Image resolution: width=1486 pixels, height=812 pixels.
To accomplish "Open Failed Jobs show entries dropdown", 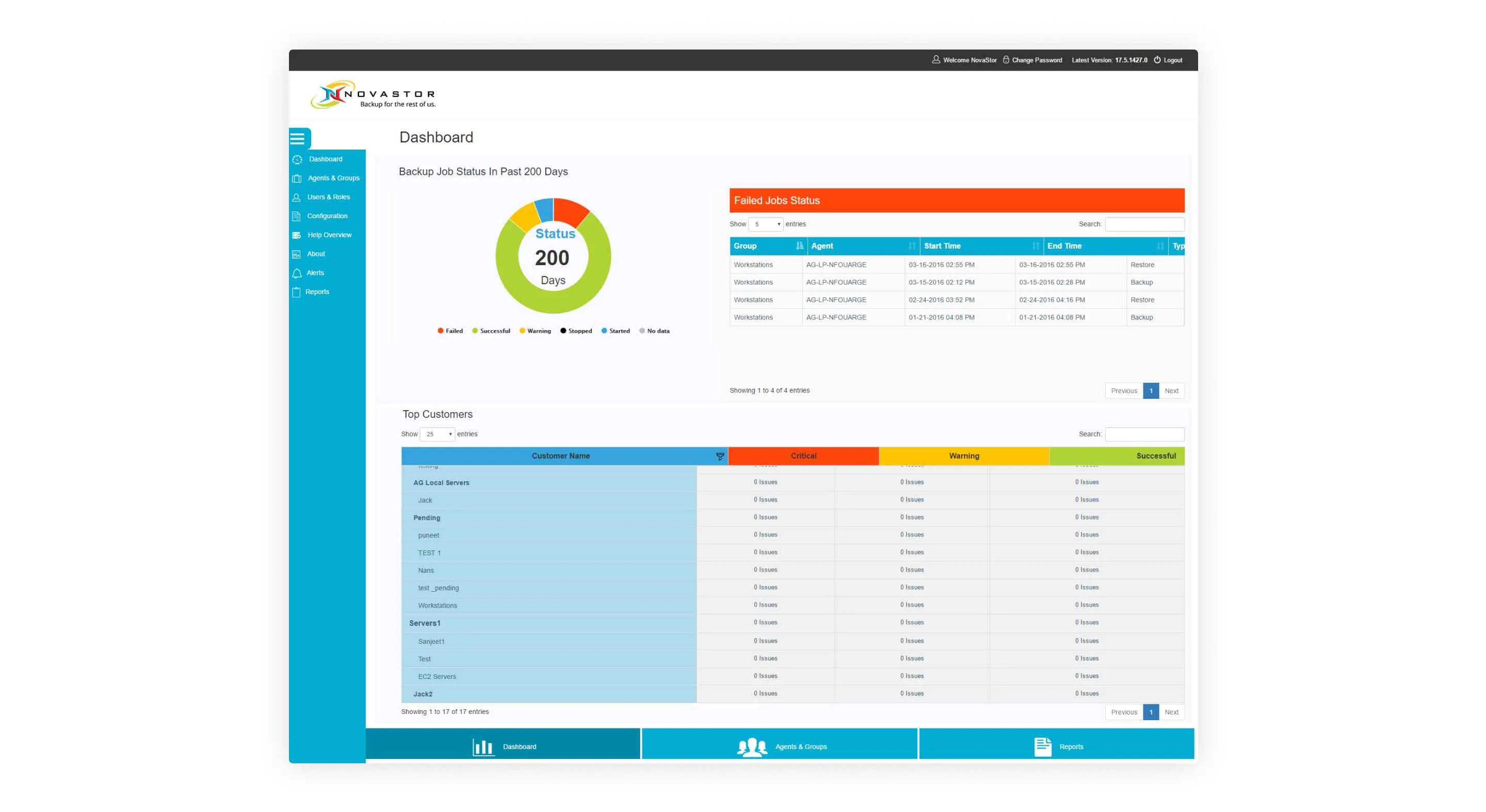I will tap(766, 224).
